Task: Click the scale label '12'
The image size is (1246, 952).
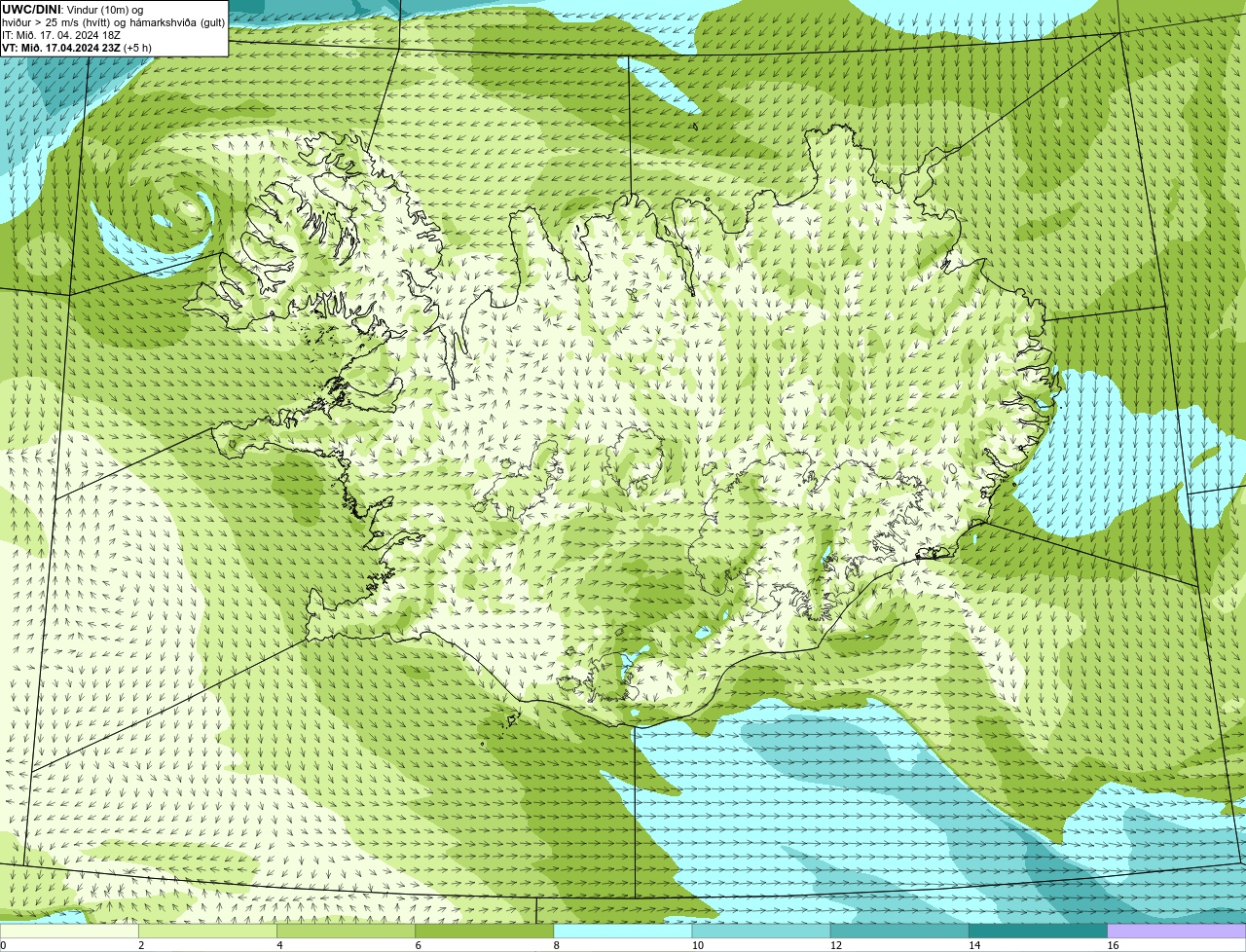Action: 836,945
